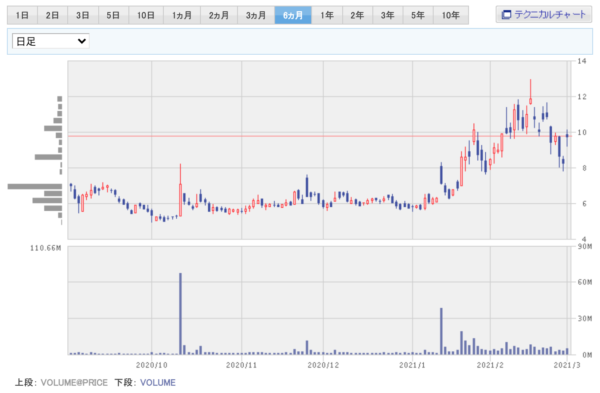Click the 2020/11 date axis label

241,365
